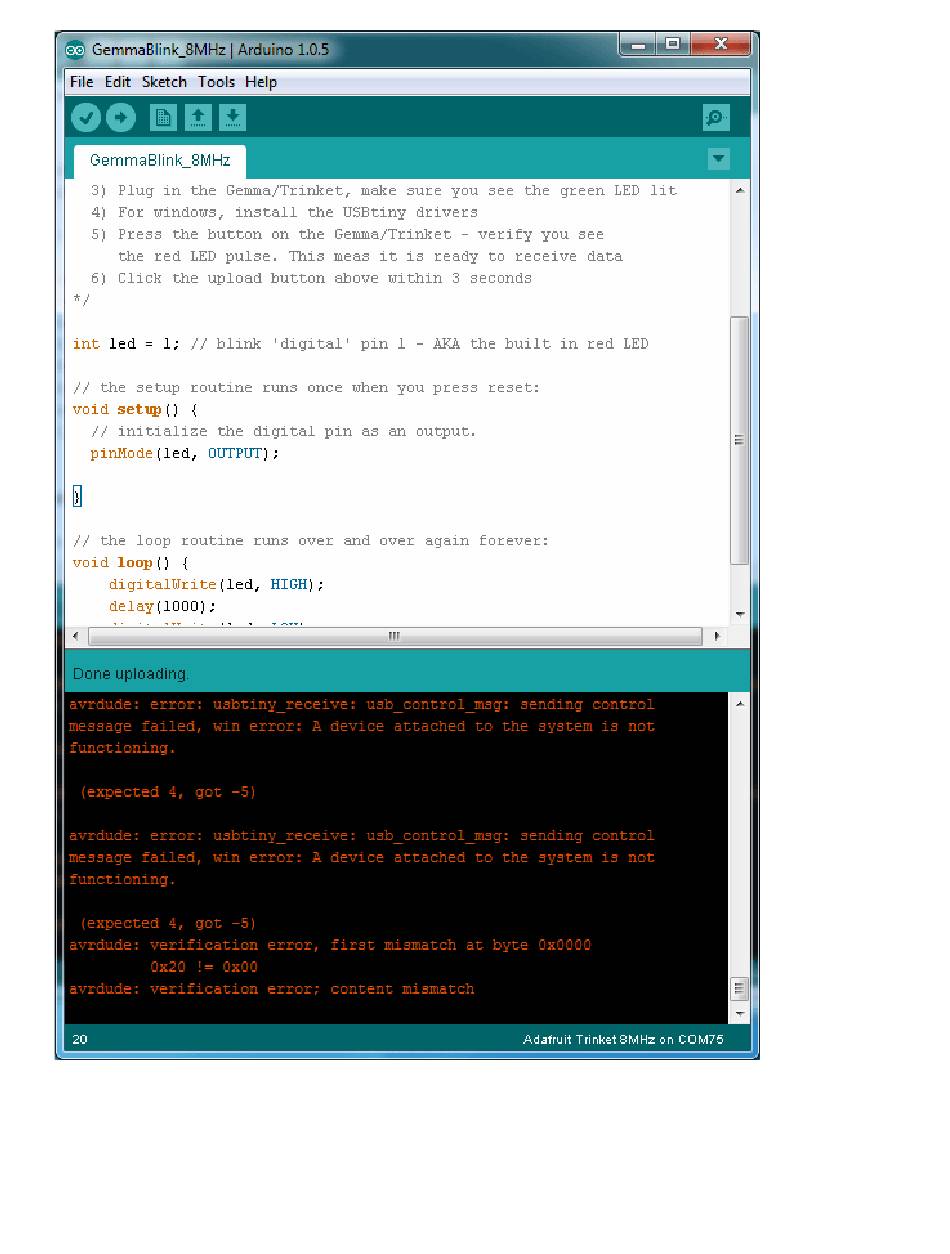Click the line number '20' in status bar
Image resolution: width=950 pixels, height=1254 pixels.
(x=80, y=1039)
